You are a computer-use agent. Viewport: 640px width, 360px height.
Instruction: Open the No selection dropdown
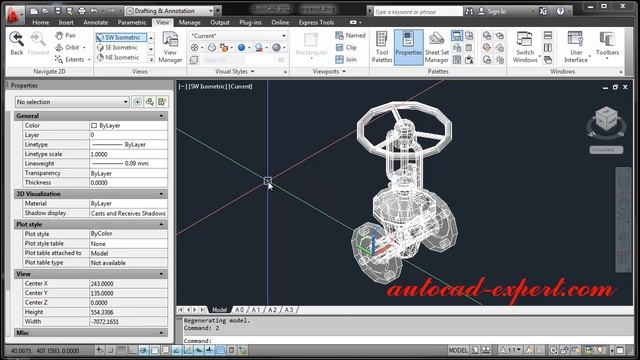coord(72,102)
